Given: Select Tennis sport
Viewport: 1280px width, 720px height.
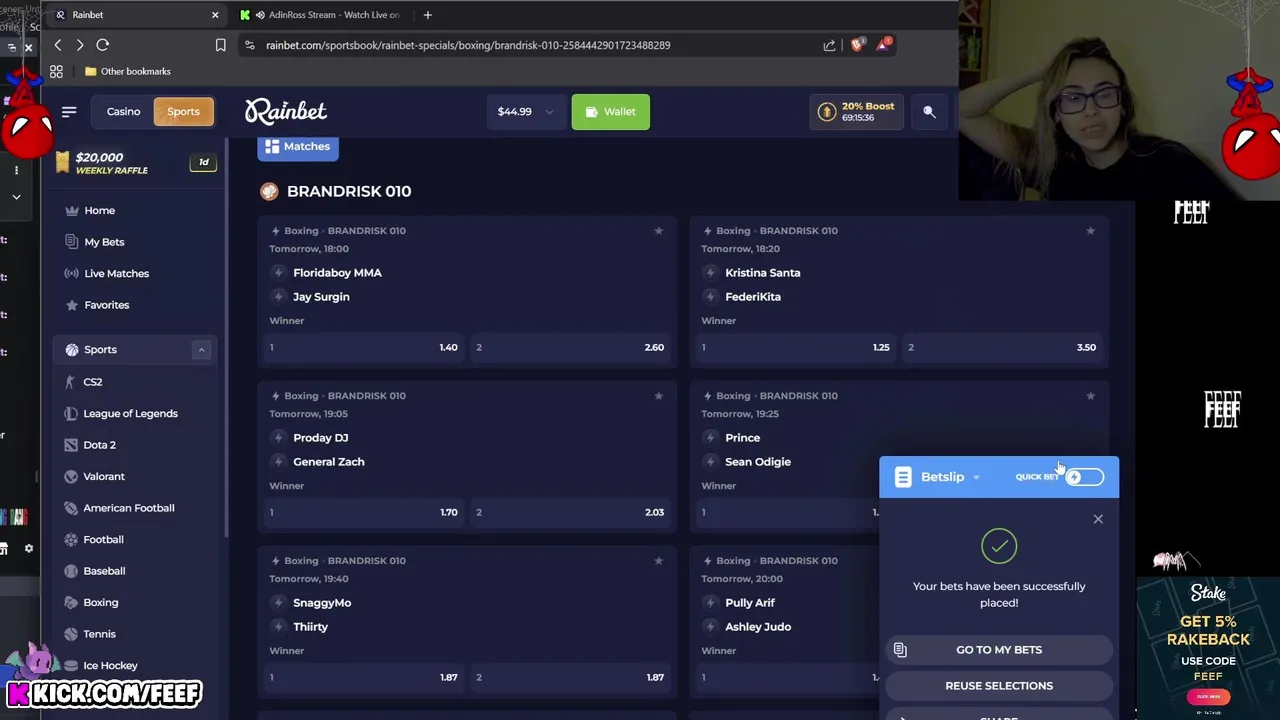Looking at the screenshot, I should pos(99,634).
